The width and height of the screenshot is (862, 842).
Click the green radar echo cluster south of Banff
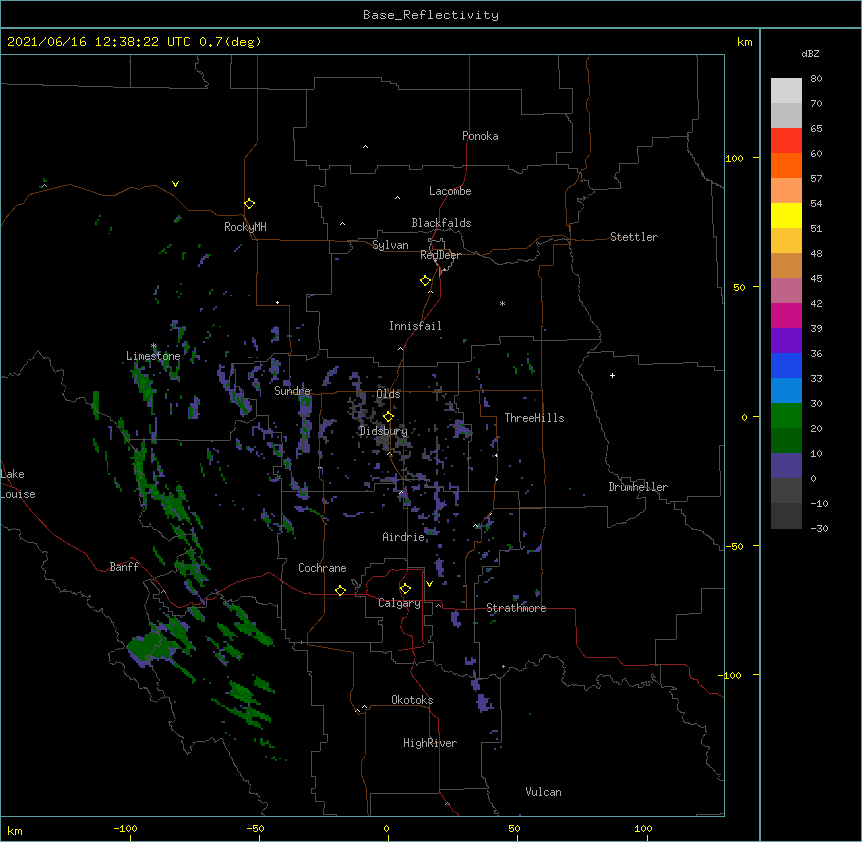tap(152, 646)
